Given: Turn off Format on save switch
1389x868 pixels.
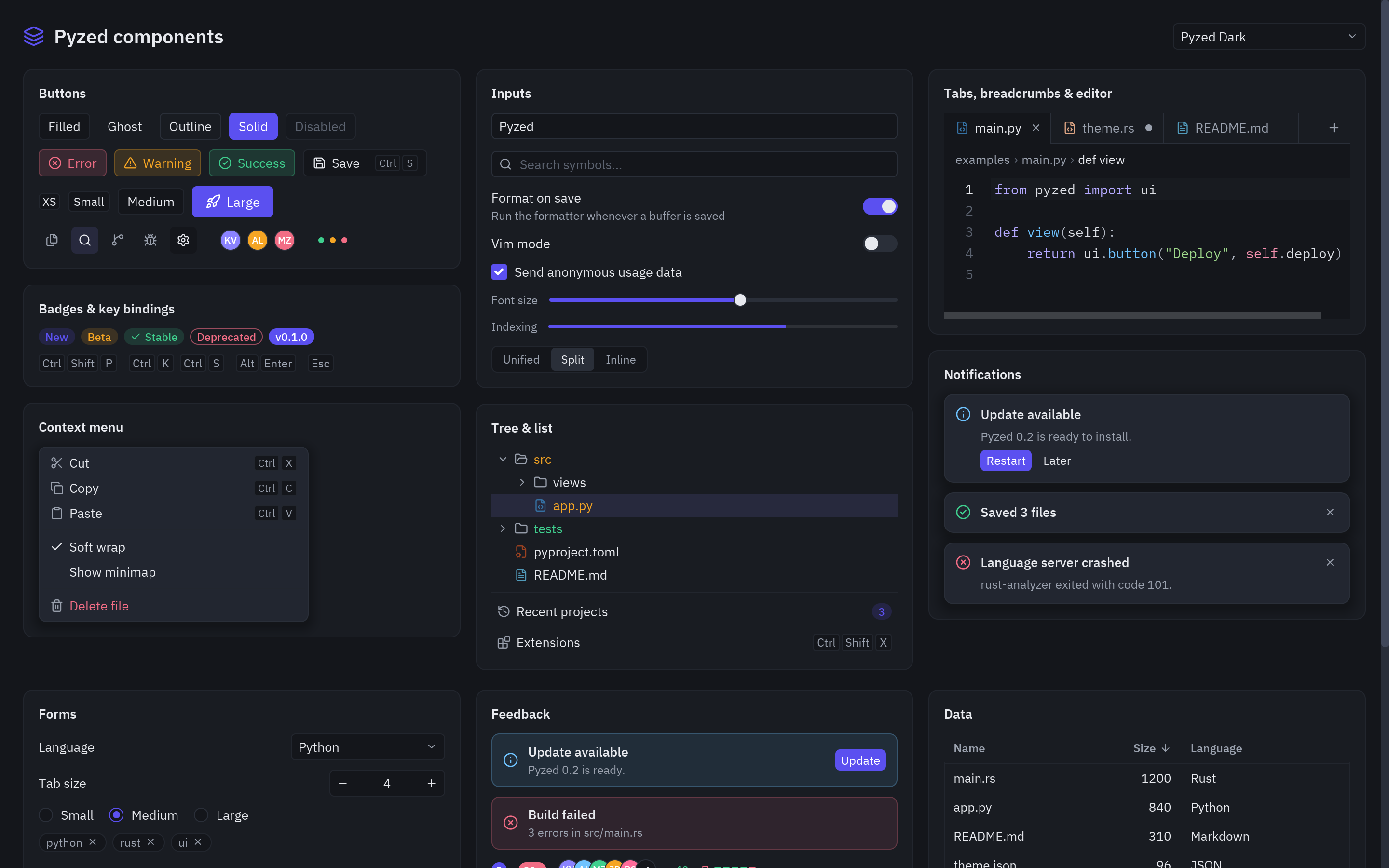Looking at the screenshot, I should (879, 206).
